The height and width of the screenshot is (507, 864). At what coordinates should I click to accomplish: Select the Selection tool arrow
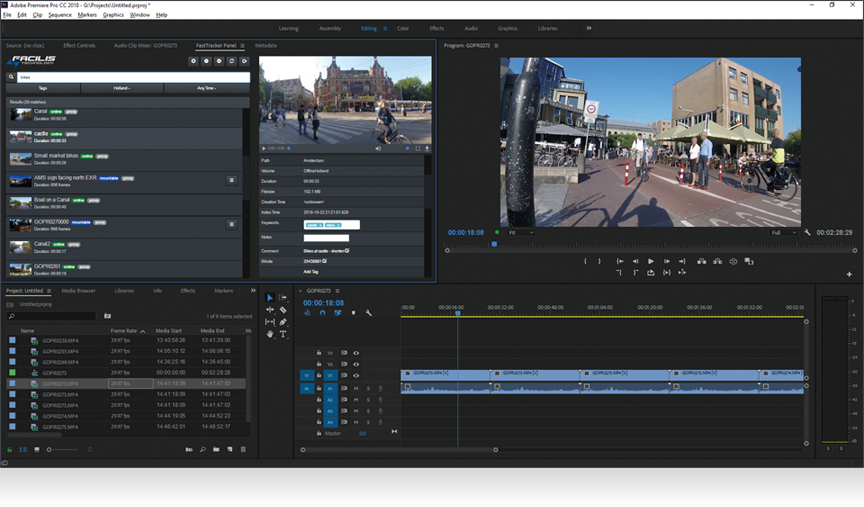pos(270,298)
